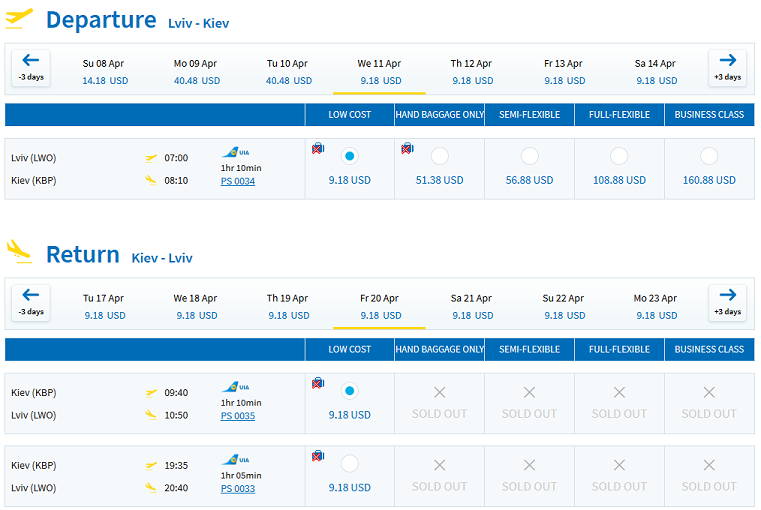761x510 pixels.
Task: Click sold out X under Hand Baggage for PS 0035
Action: coord(439,392)
